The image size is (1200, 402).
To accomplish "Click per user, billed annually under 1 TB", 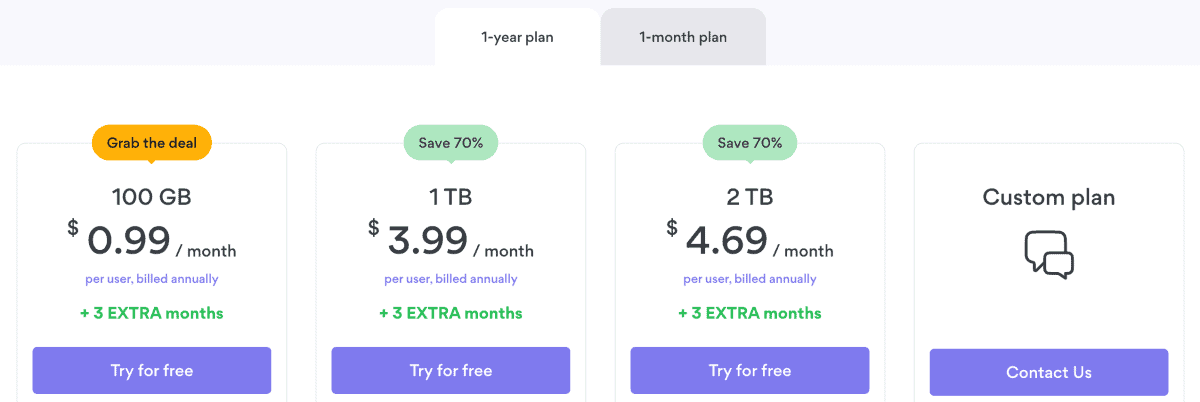I will pos(451,279).
